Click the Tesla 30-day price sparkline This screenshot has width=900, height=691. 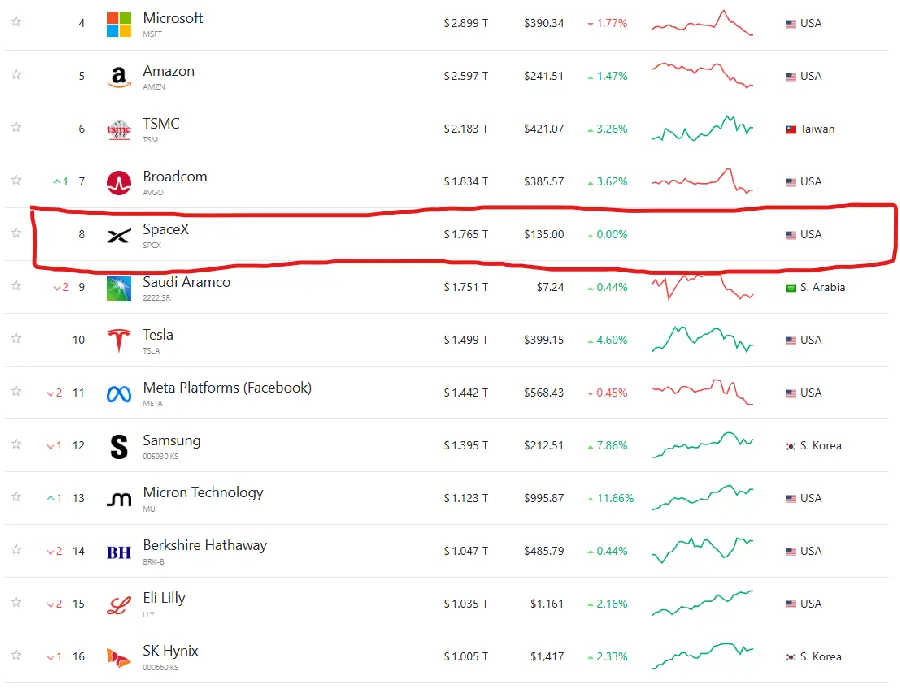702,339
